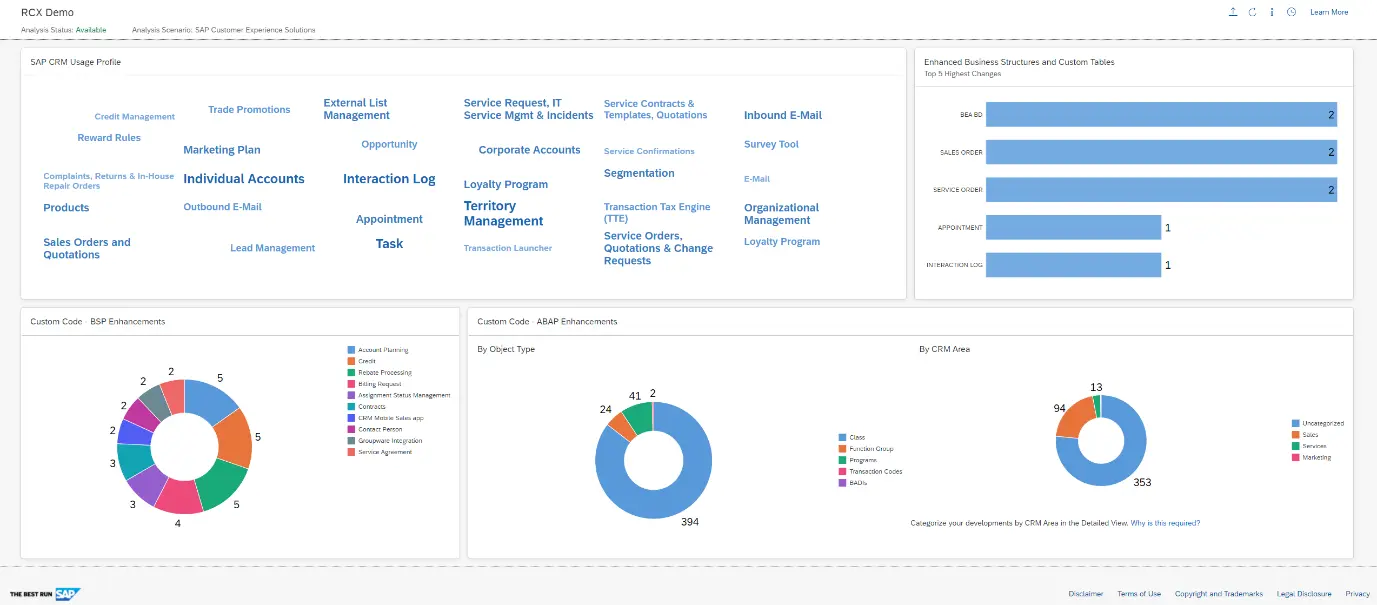
Task: Open the Learn More link
Action: (1329, 12)
